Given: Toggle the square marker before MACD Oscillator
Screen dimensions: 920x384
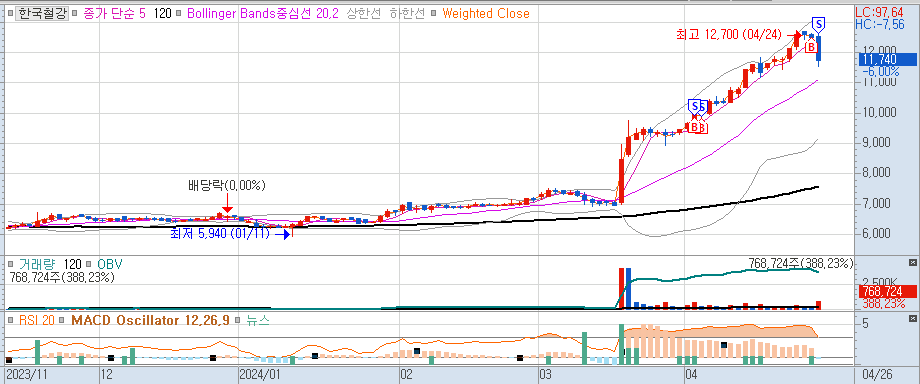Looking at the screenshot, I should click(63, 320).
